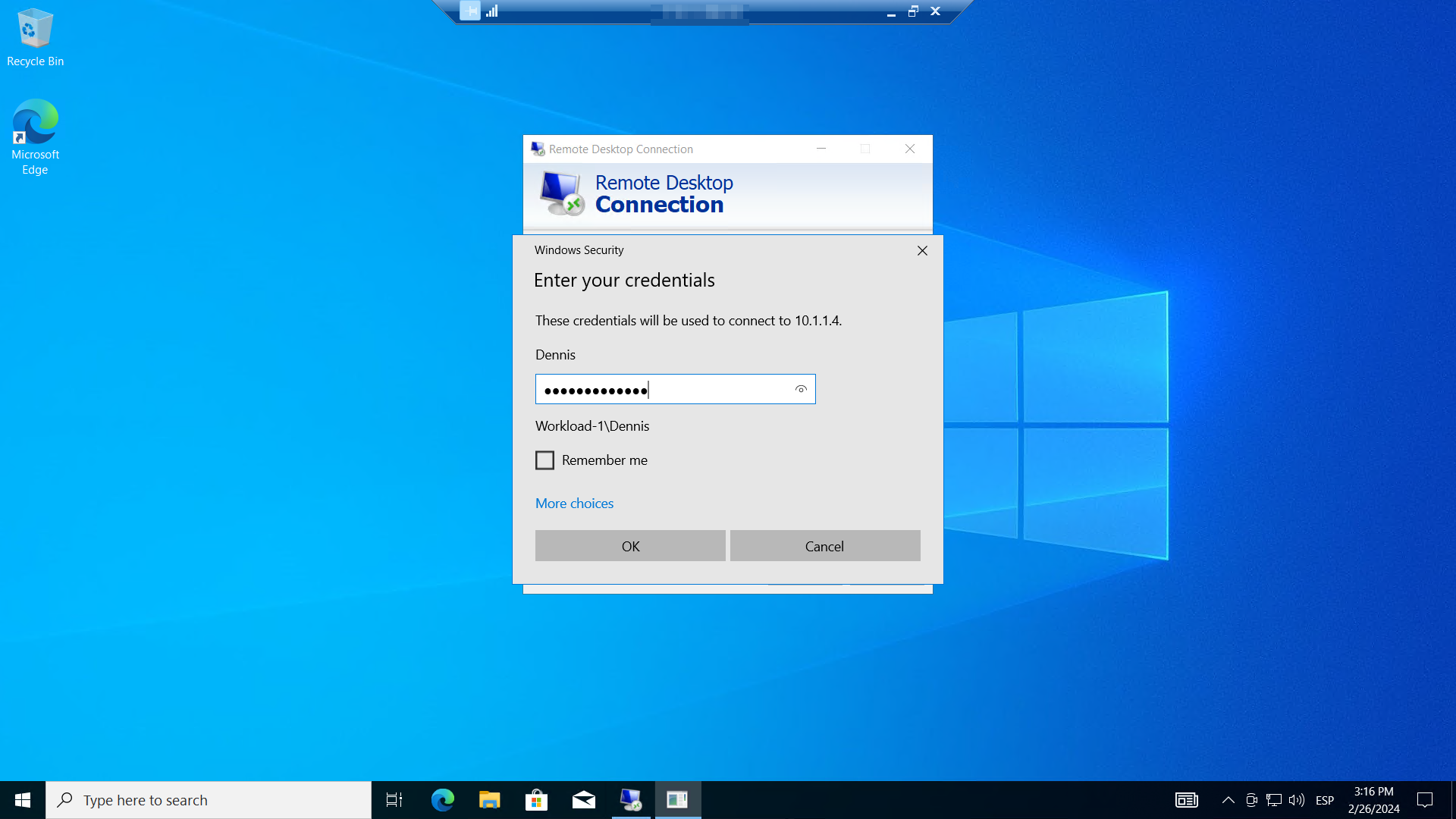Enable the Remember me checkbox
This screenshot has height=819, width=1456.
pyautogui.click(x=544, y=460)
